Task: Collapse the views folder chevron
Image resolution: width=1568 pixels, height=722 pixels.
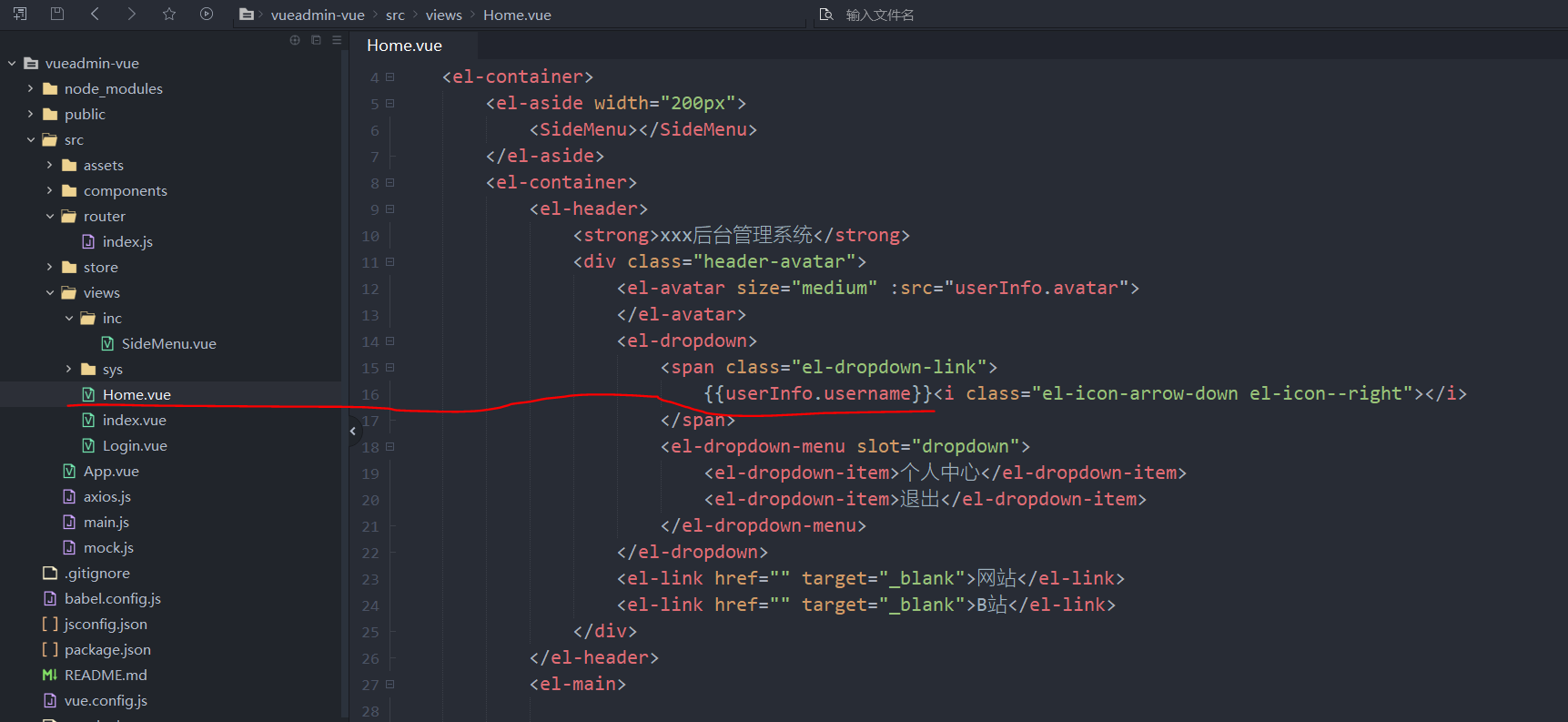Action: [49, 292]
